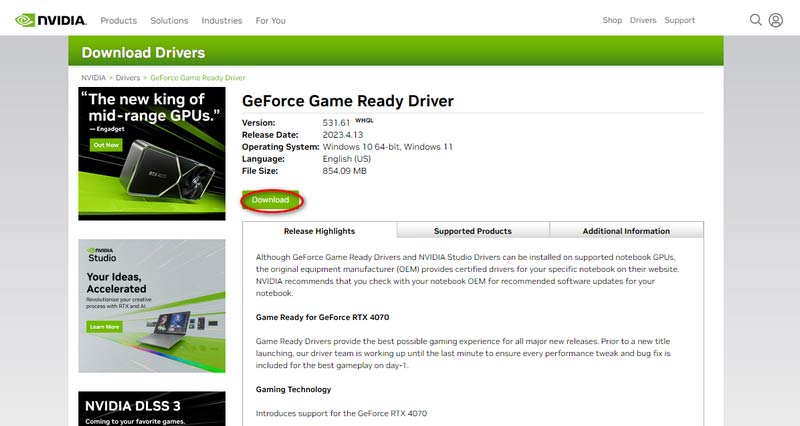This screenshot has width=800, height=426.
Task: Click the version number 531.61
Action: pyautogui.click(x=336, y=123)
